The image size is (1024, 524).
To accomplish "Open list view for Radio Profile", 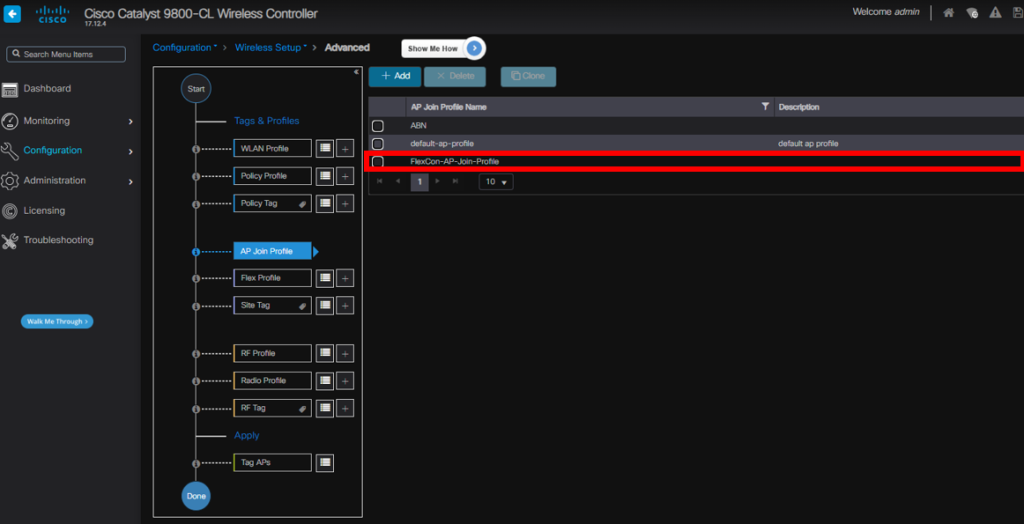I will (x=325, y=380).
